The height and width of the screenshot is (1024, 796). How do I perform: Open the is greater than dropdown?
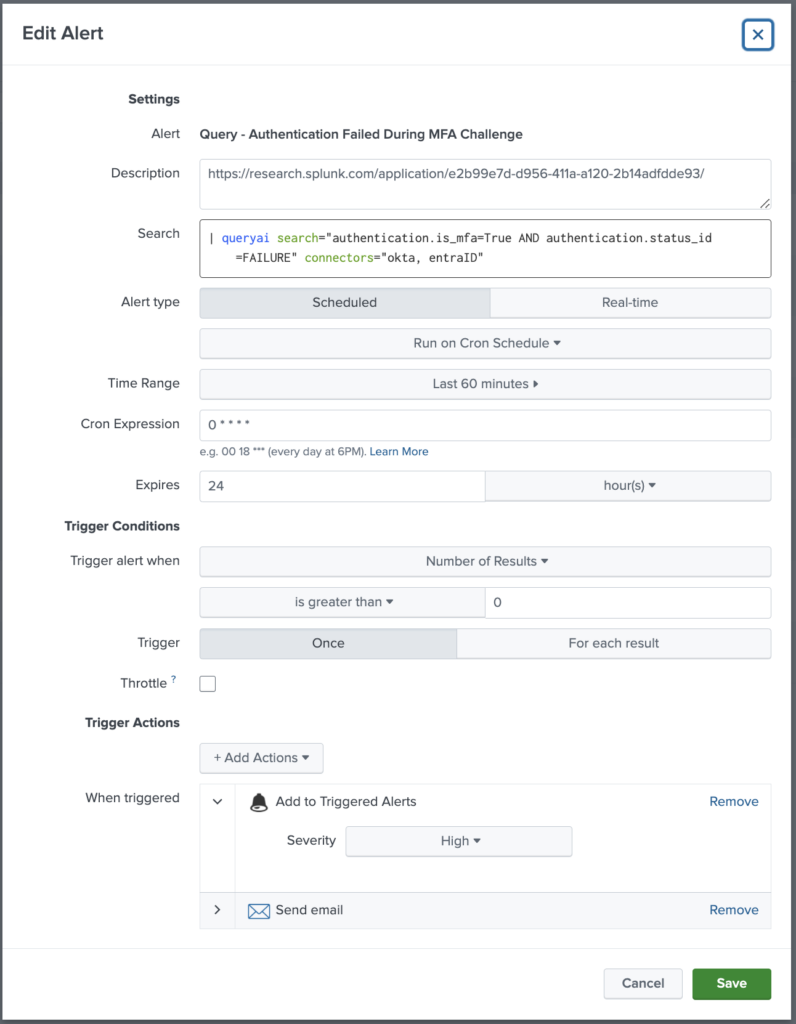tap(343, 602)
